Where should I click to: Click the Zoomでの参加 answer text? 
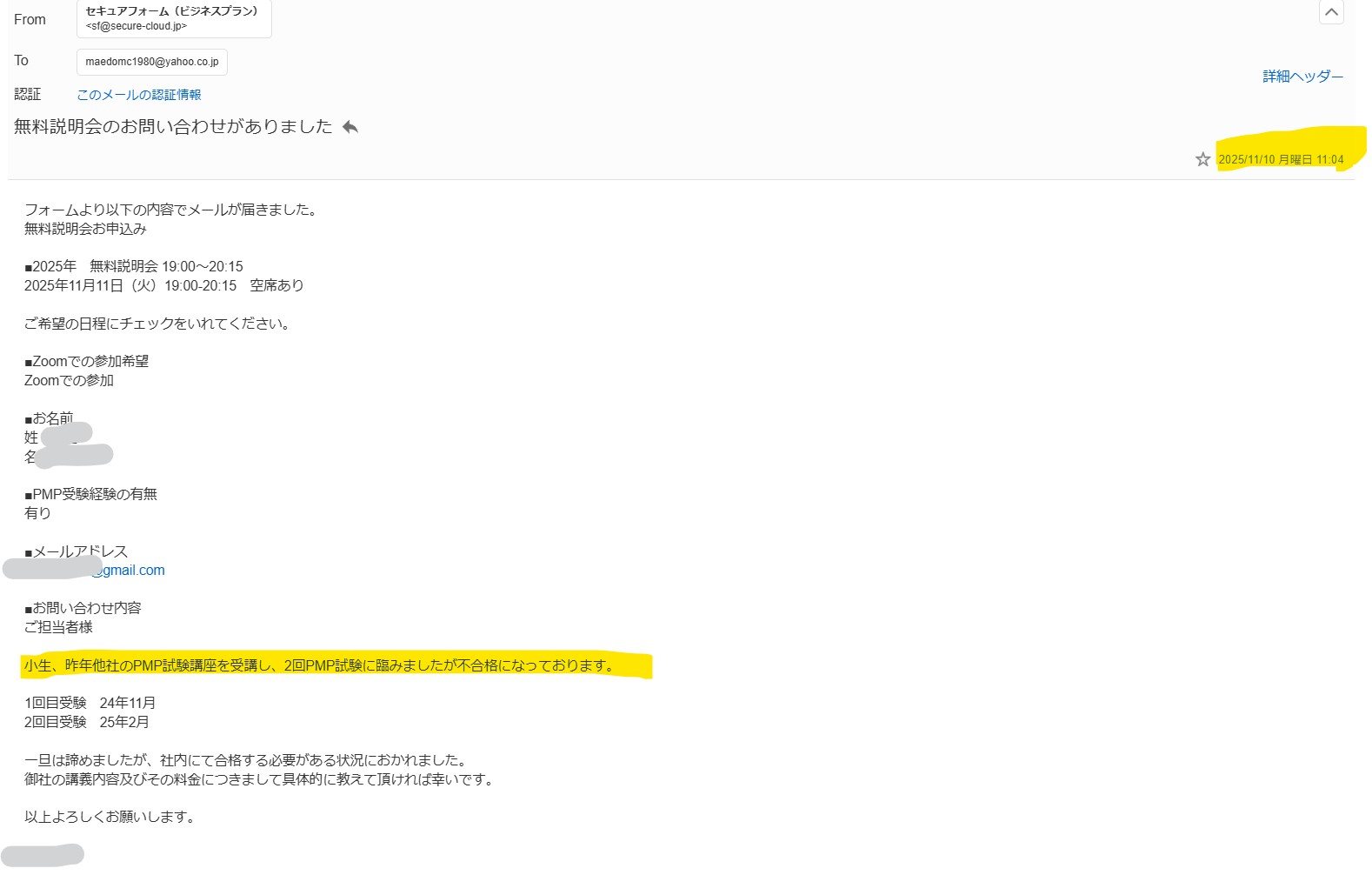pyautogui.click(x=69, y=380)
